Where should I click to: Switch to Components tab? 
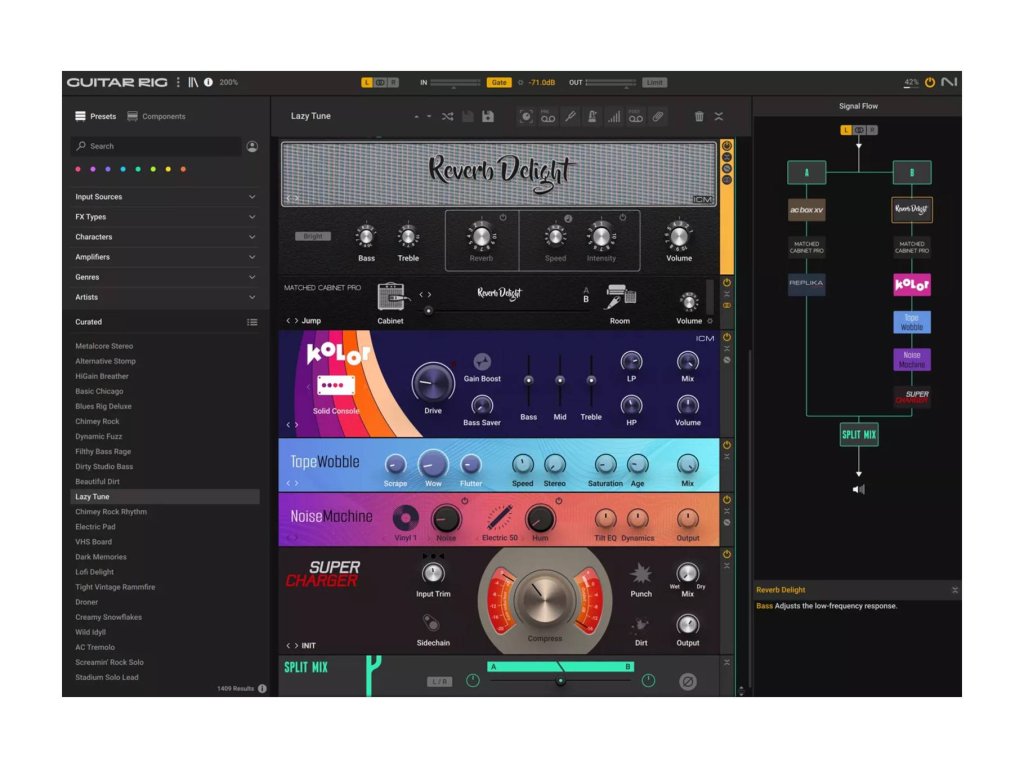[156, 116]
